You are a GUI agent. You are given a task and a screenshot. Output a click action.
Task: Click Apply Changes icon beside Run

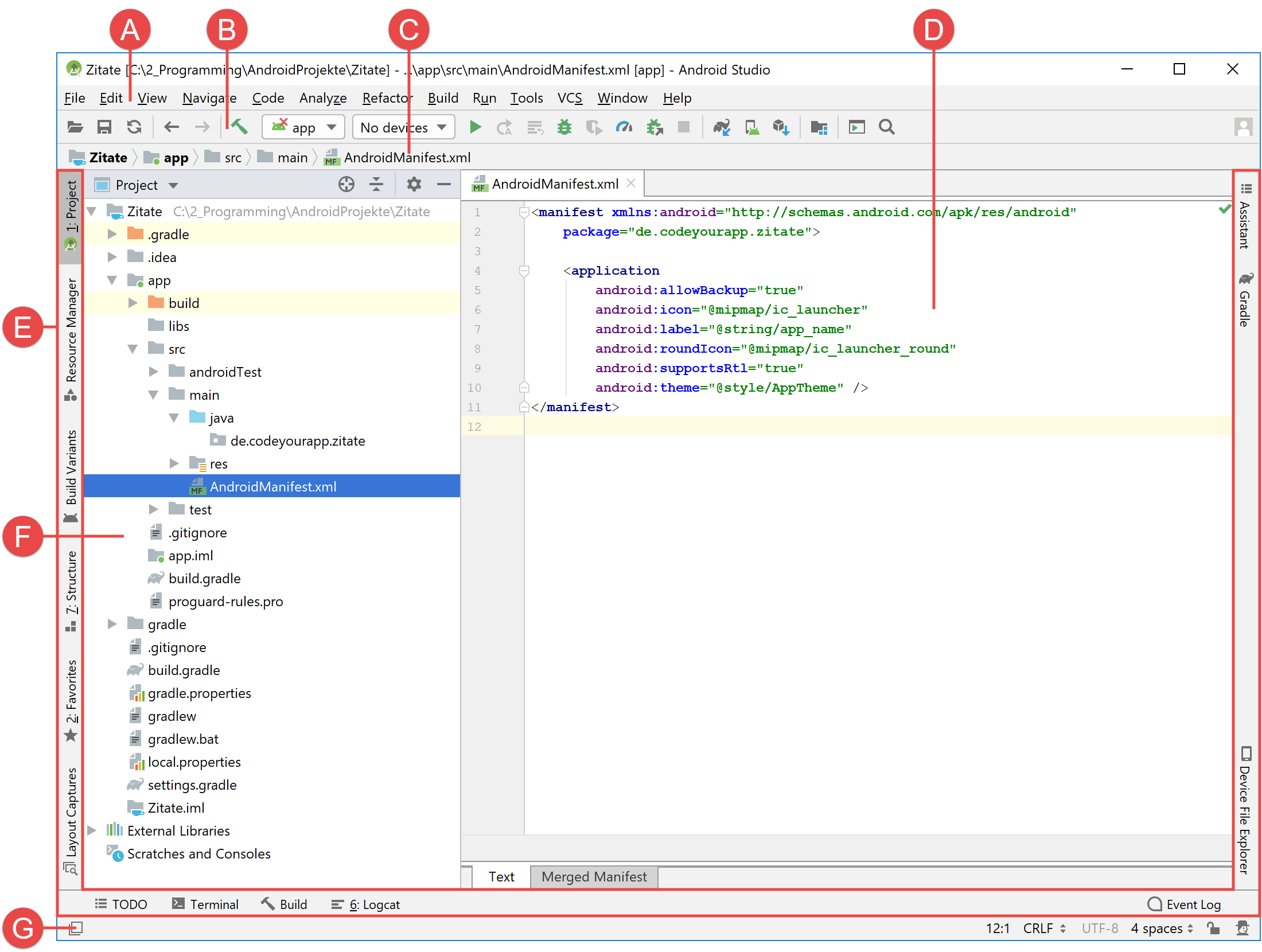(505, 127)
